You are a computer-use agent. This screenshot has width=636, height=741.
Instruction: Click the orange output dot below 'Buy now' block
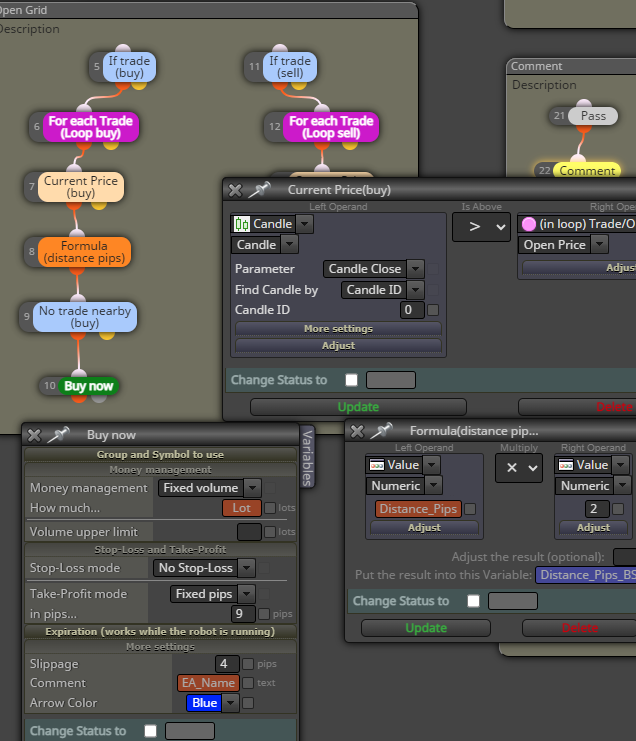pos(79,398)
